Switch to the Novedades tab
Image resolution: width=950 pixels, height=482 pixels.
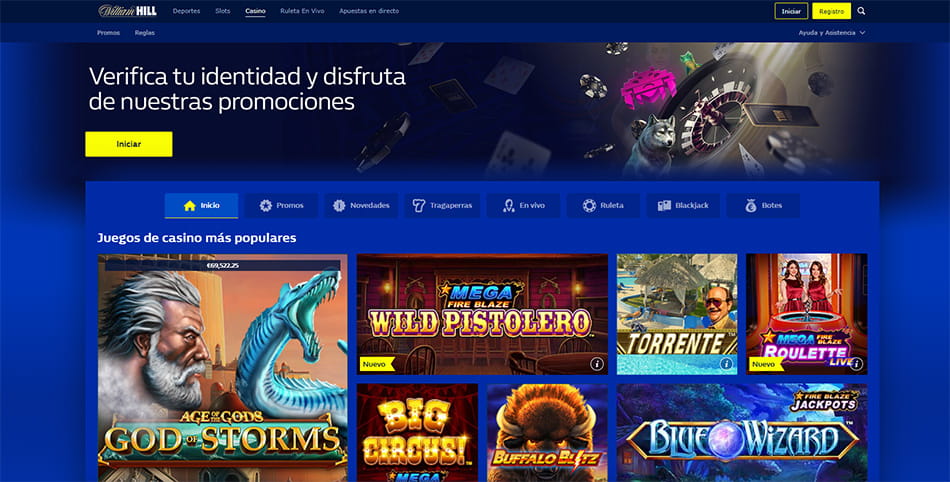[x=361, y=206]
